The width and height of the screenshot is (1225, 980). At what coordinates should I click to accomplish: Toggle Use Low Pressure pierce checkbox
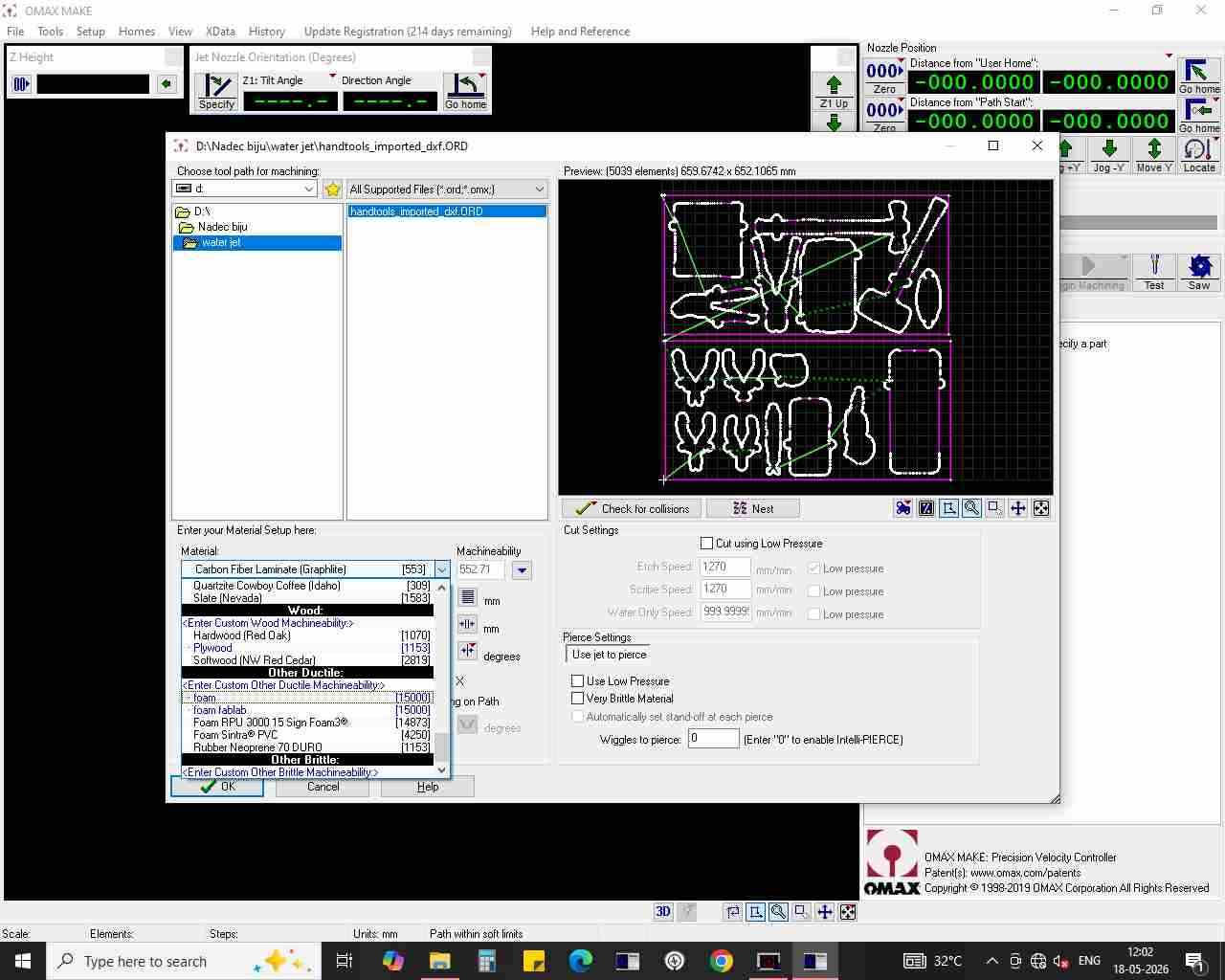pos(577,681)
